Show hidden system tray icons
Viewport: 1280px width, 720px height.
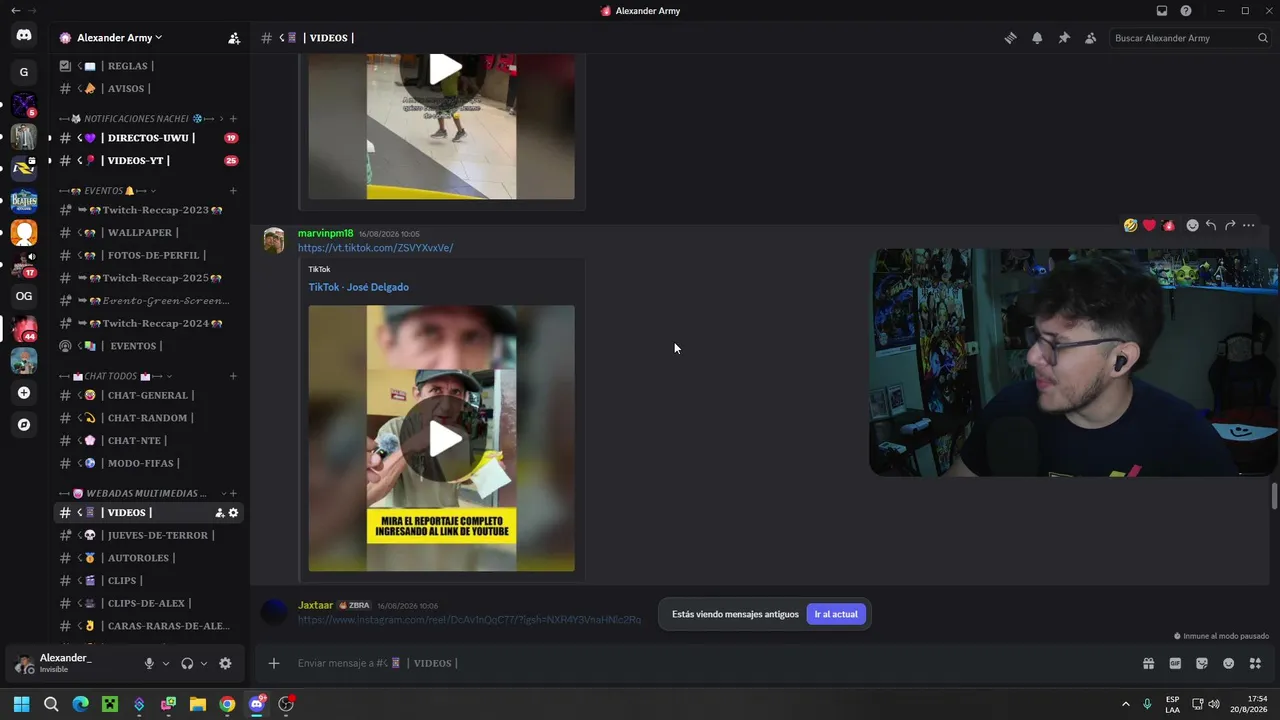tap(1126, 704)
